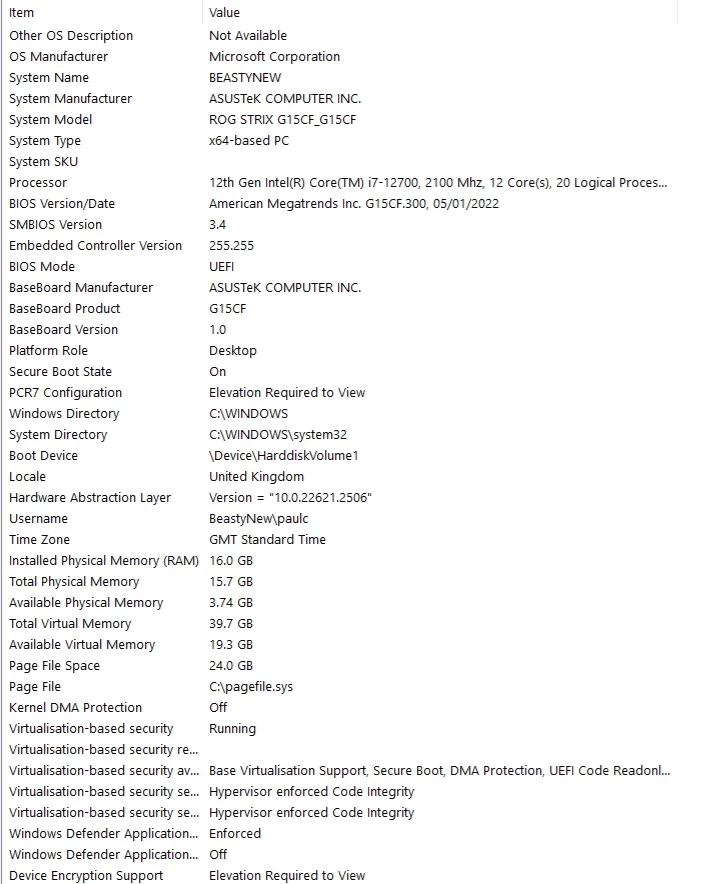Select the Windows Directory label

click(64, 414)
